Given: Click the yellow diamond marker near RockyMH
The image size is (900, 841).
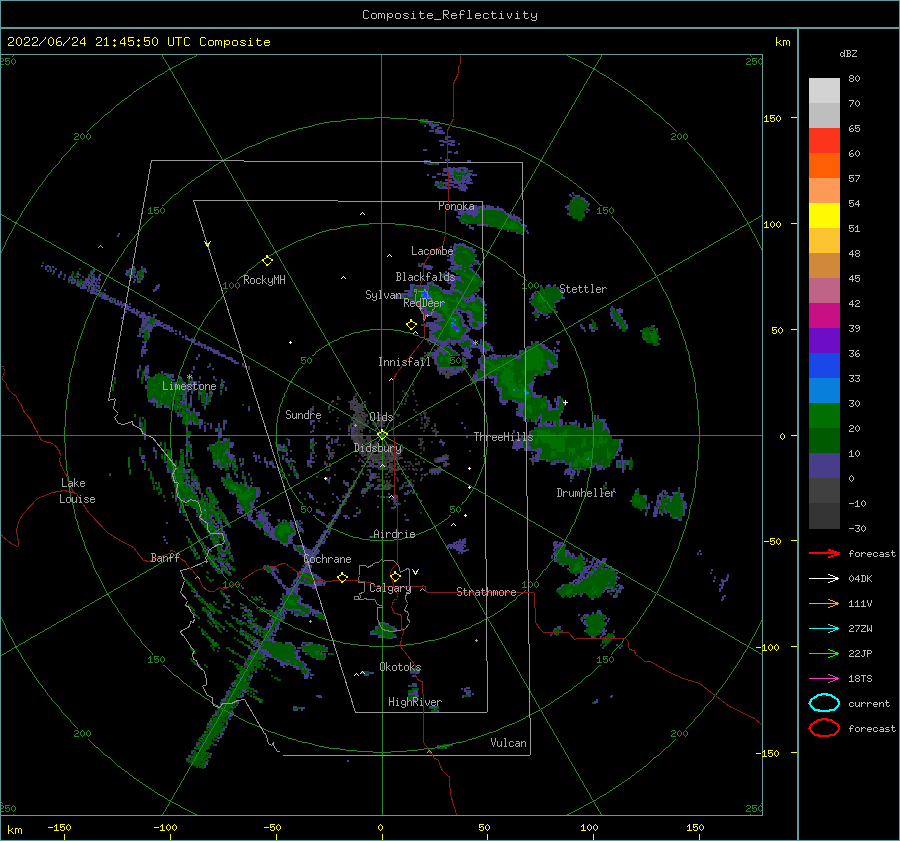Looking at the screenshot, I should (x=267, y=261).
